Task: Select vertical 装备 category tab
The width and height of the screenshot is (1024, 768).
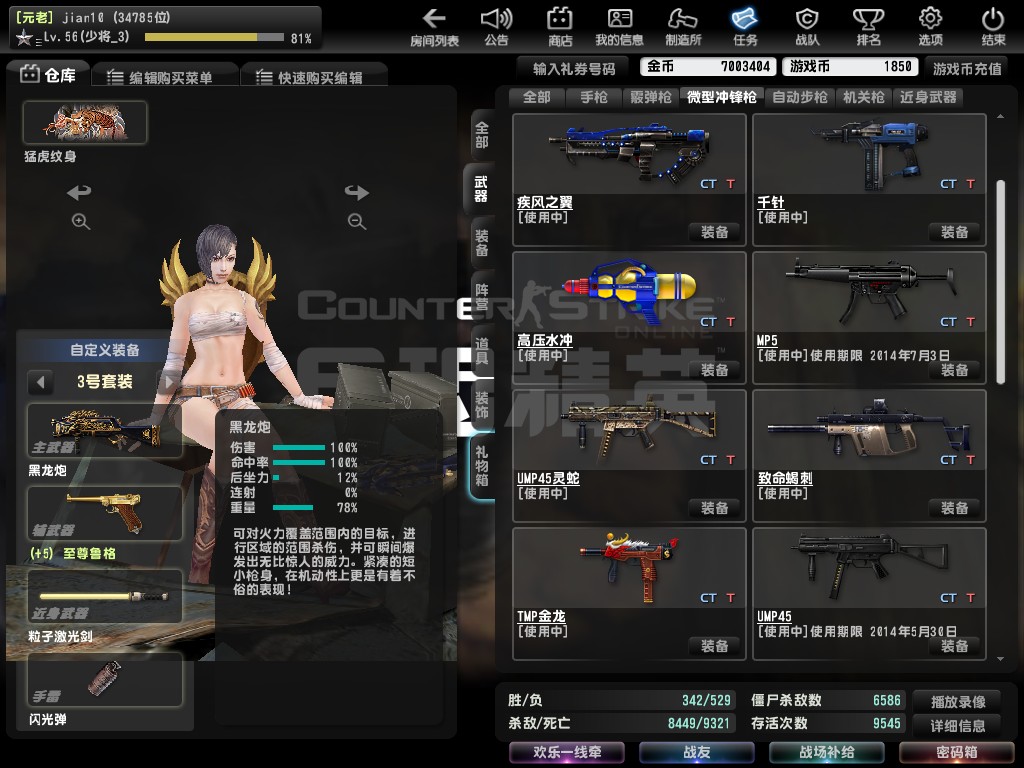Action: coord(482,242)
